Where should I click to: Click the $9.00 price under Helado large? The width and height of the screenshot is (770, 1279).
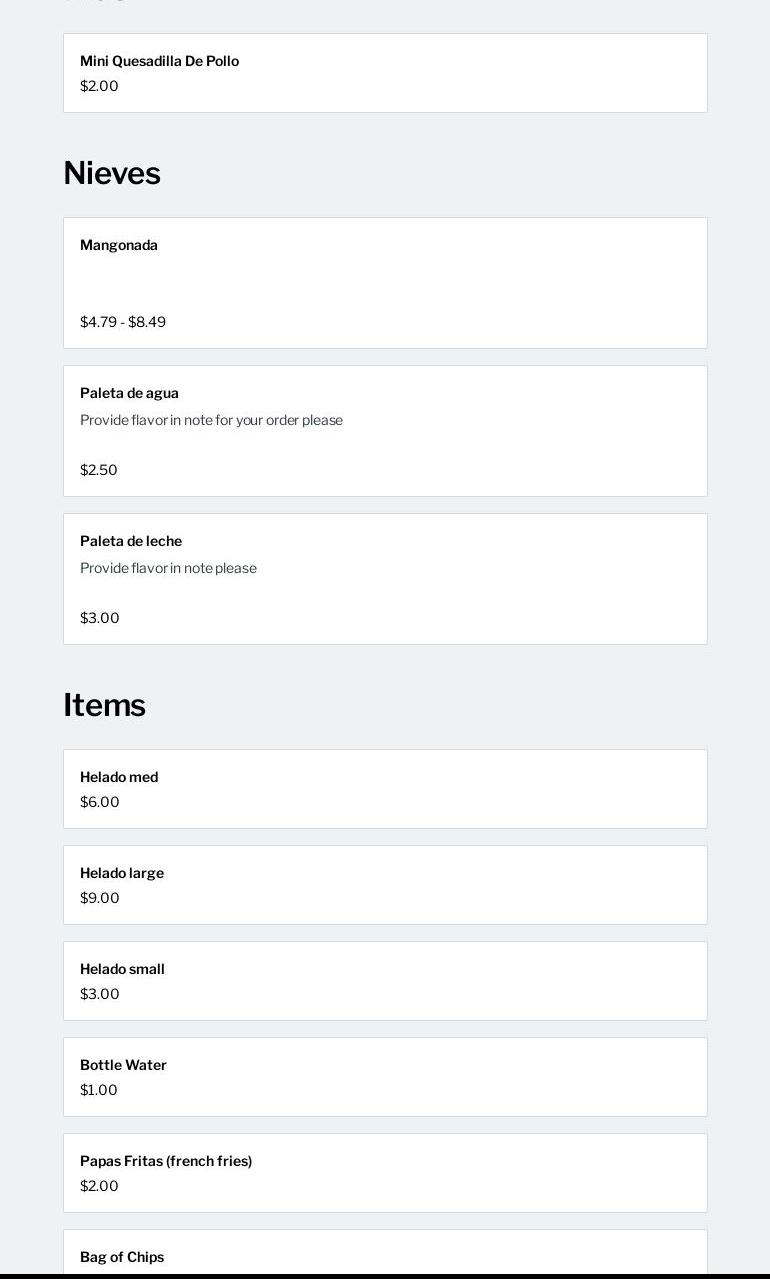coord(100,898)
